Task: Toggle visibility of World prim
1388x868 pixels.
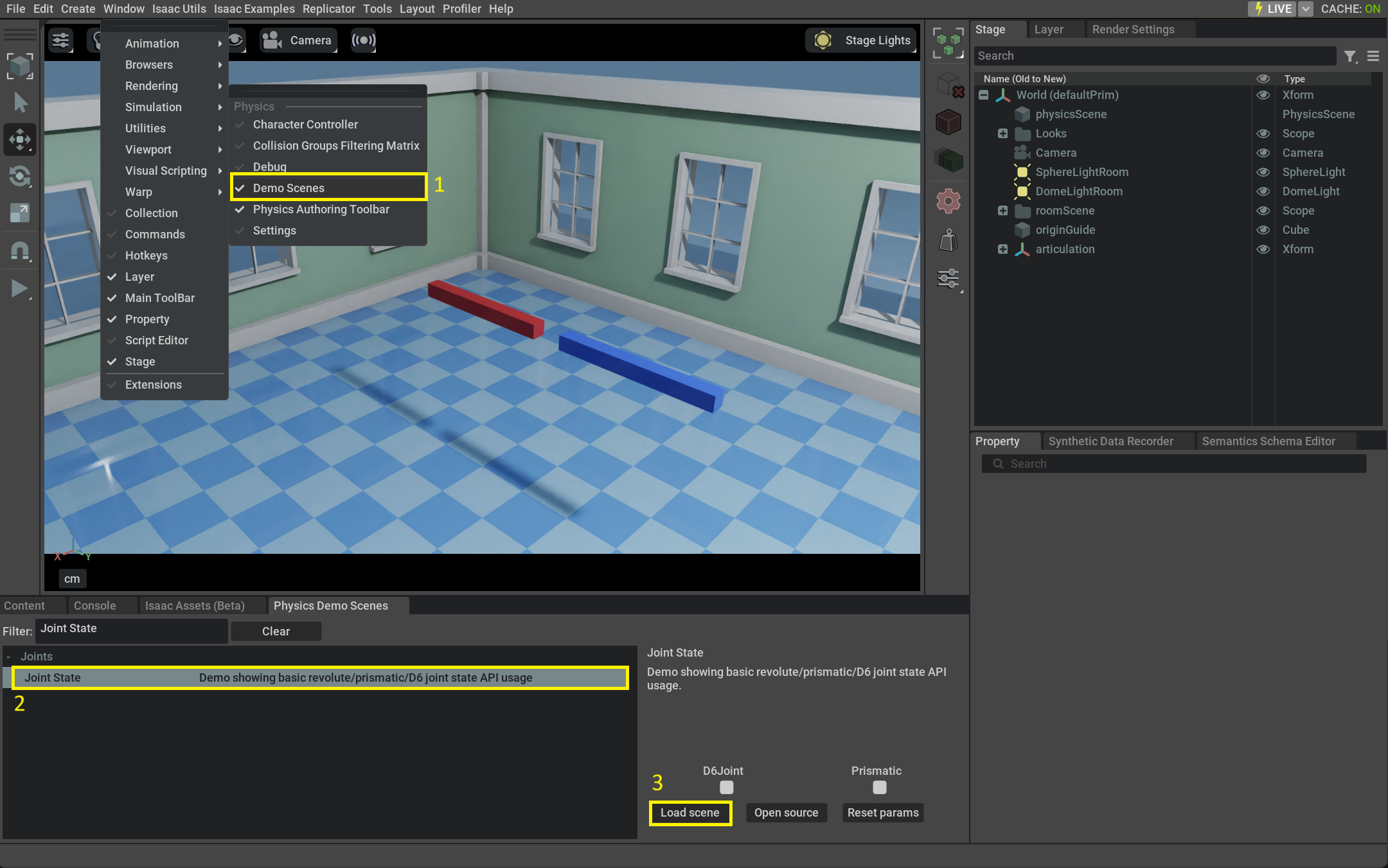Action: click(x=1263, y=95)
